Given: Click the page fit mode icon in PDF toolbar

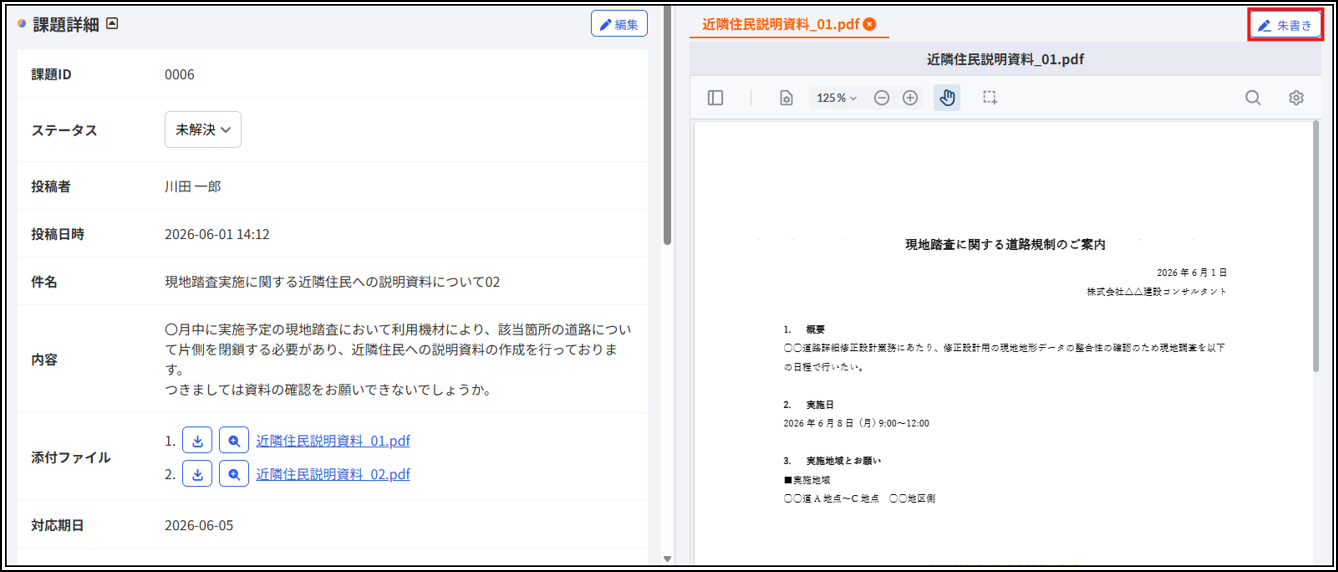Looking at the screenshot, I should point(786,98).
